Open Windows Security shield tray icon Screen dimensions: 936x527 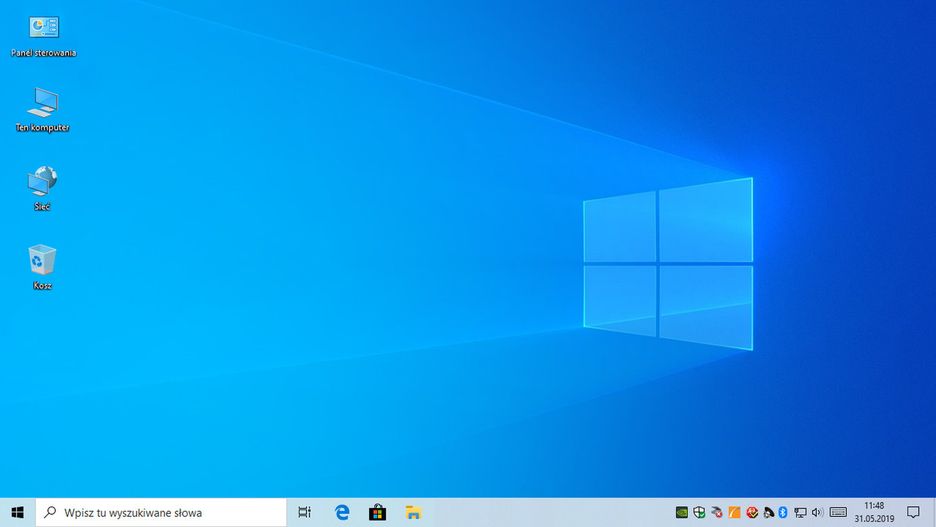699,512
